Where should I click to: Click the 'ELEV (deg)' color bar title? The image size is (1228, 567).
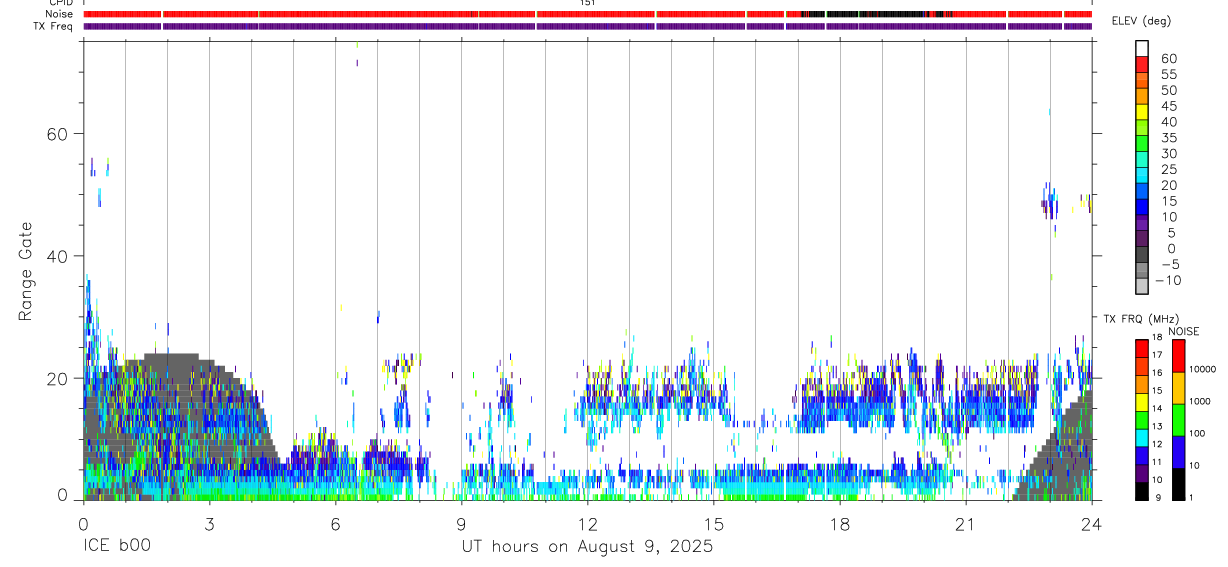pos(1142,21)
